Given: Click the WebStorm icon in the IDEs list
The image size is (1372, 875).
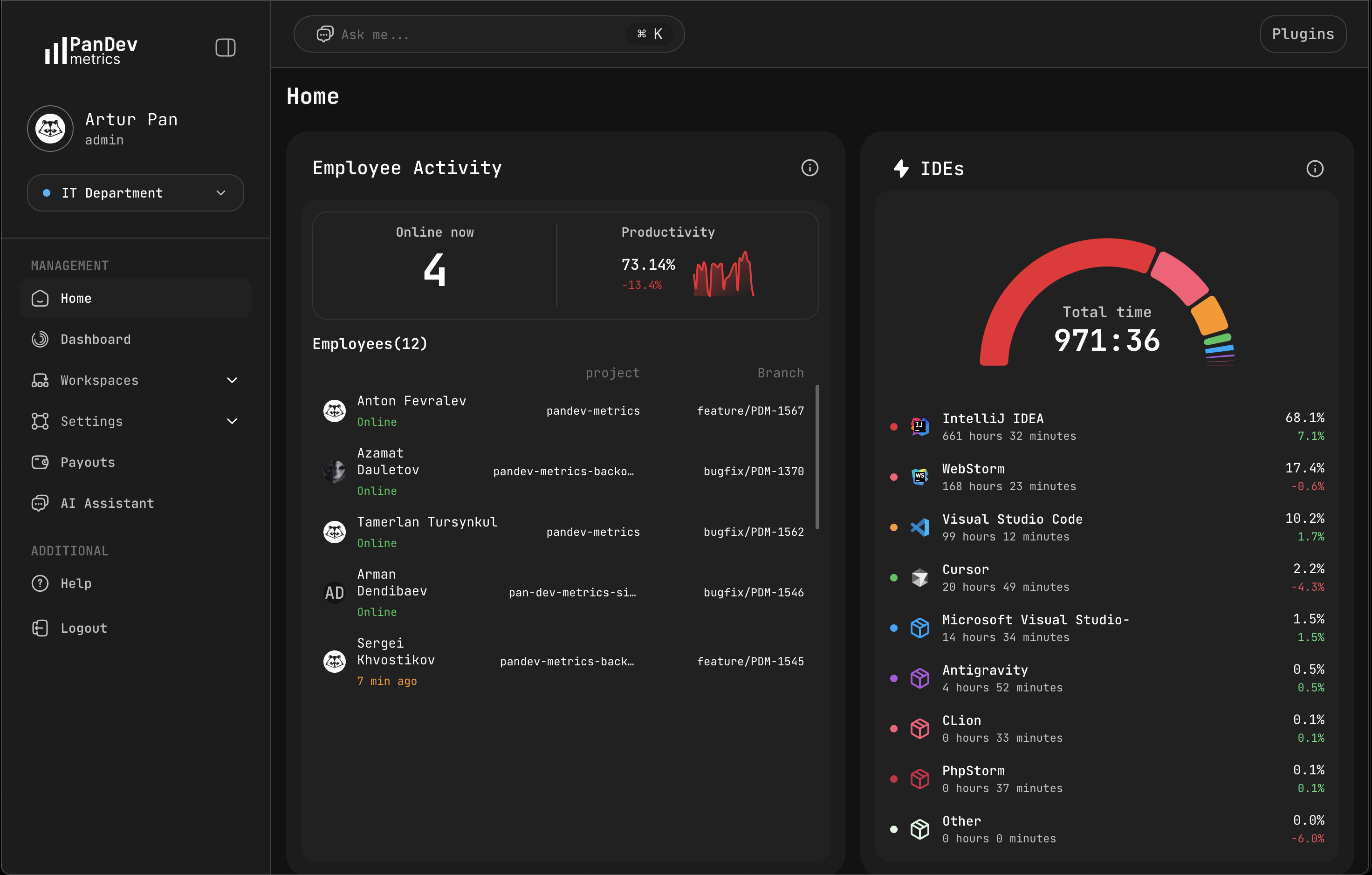Looking at the screenshot, I should (x=919, y=477).
